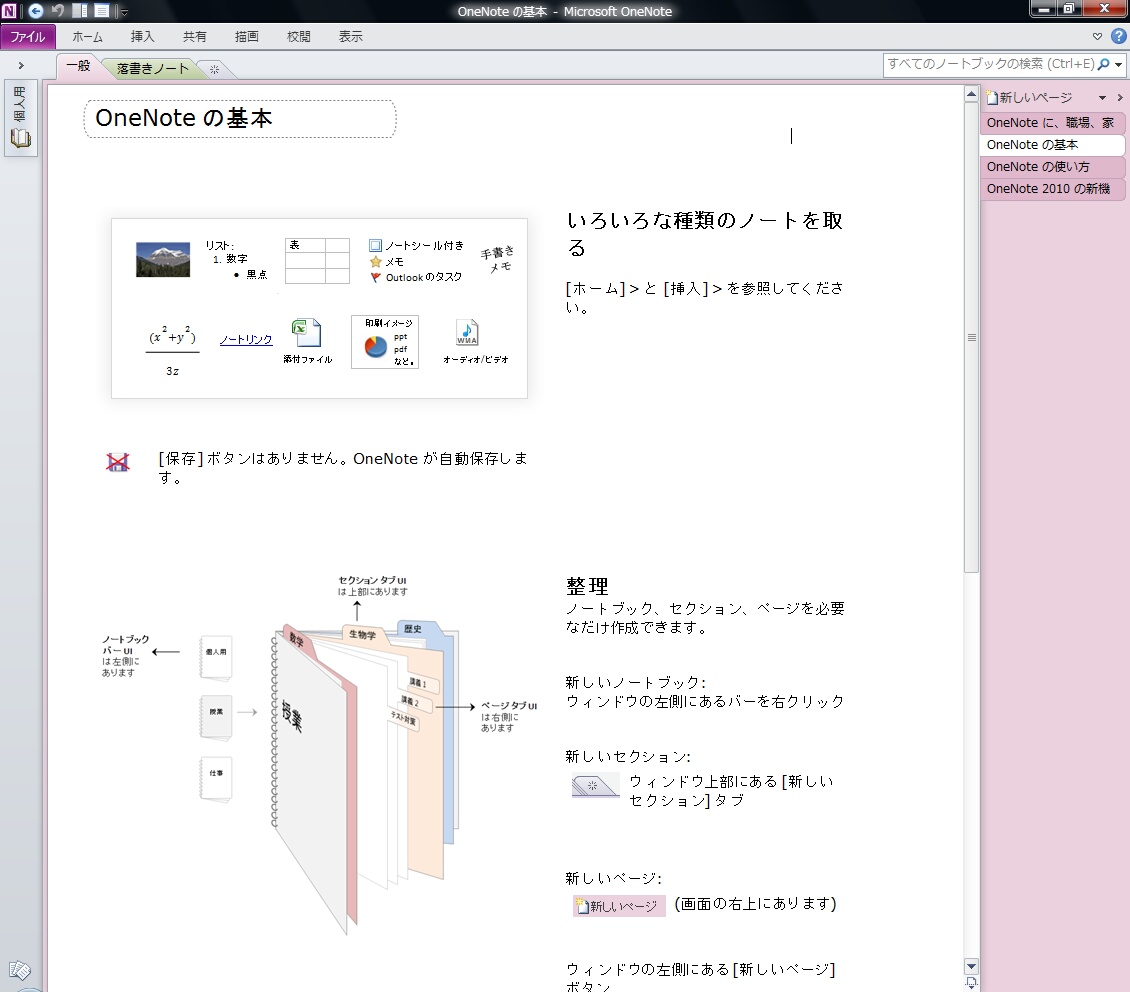
Task: Open the ホーム ribbon tab
Action: pyautogui.click(x=87, y=37)
